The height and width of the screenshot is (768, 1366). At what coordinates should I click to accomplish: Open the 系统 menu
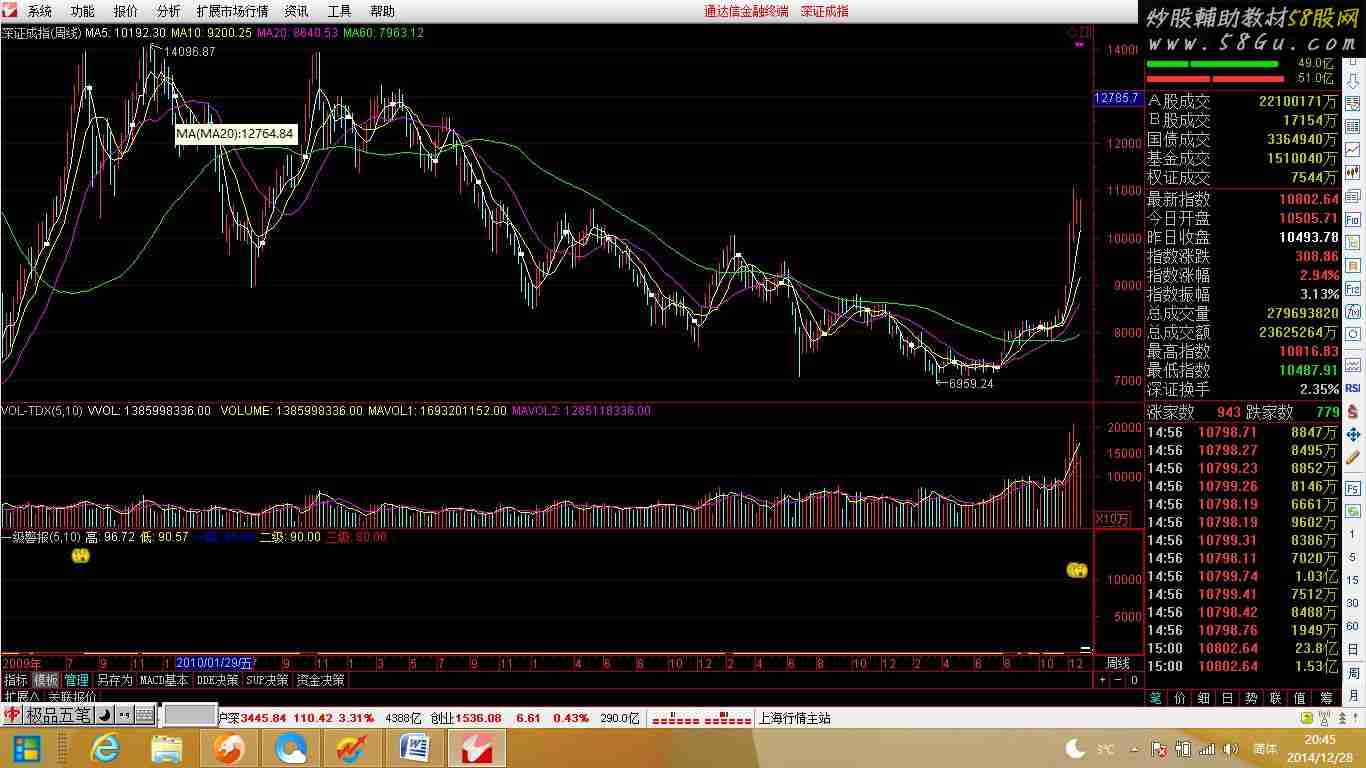[x=40, y=11]
